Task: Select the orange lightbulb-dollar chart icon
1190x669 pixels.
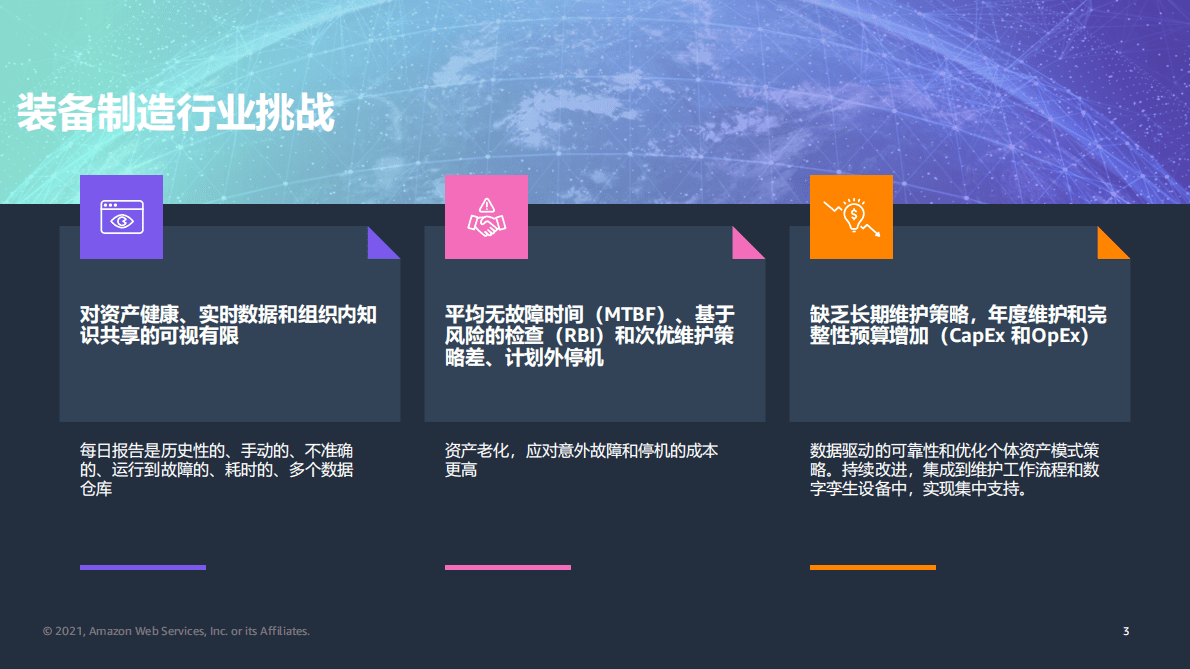Action: [851, 217]
